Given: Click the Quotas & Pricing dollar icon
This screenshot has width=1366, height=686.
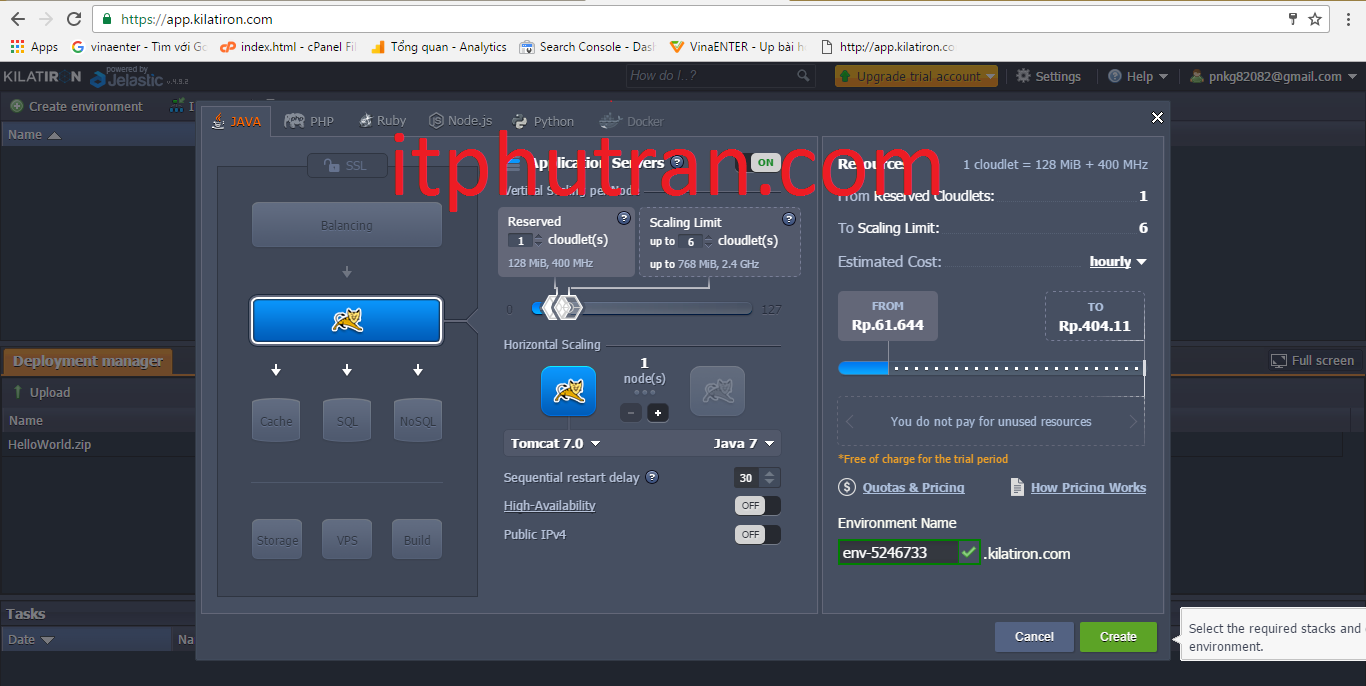Looking at the screenshot, I should (847, 487).
